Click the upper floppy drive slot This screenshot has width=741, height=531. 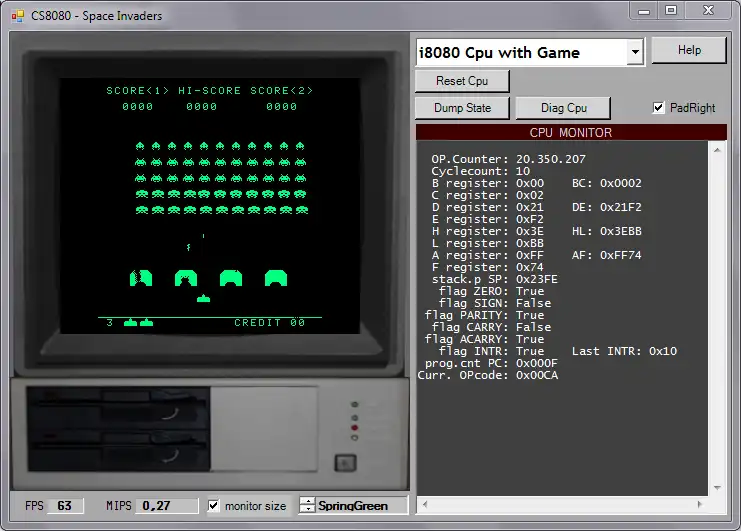(118, 409)
